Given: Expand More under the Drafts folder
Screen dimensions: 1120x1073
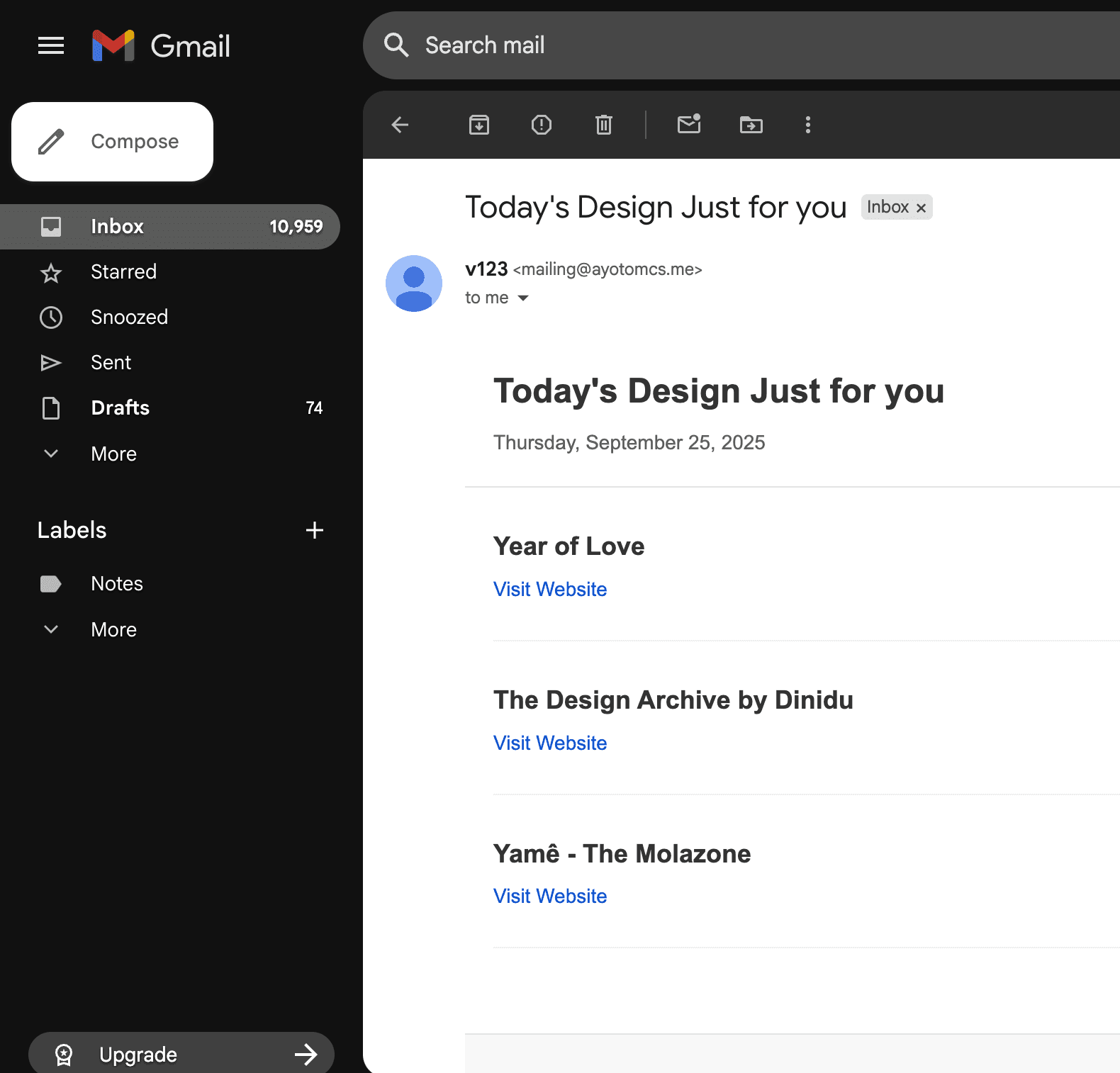Looking at the screenshot, I should (113, 454).
